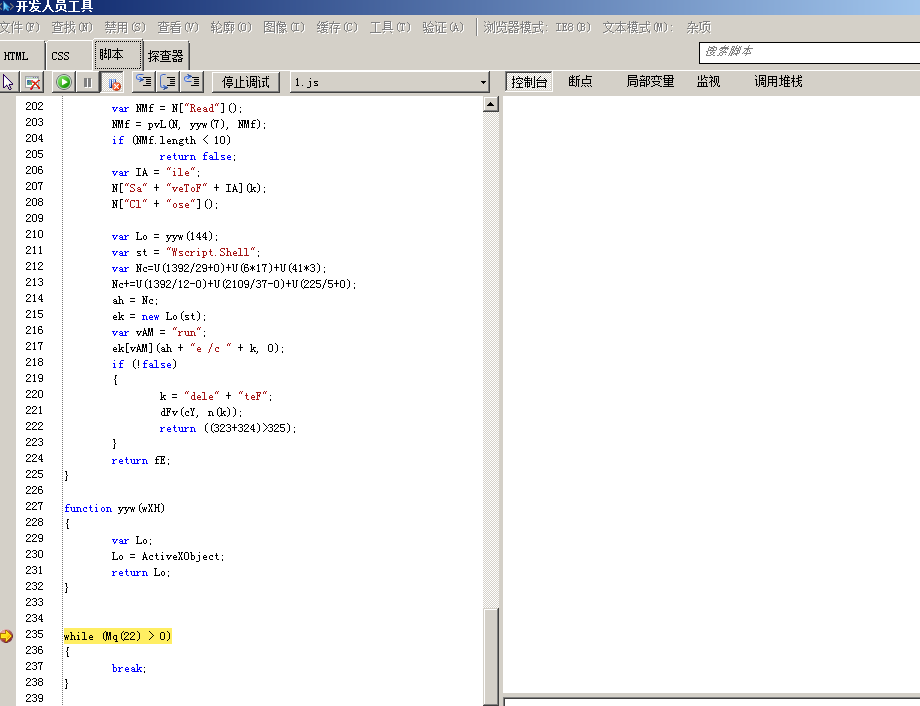Viewport: 920px width, 706px height.
Task: Open the 文本模式 menu
Action: tap(638, 28)
